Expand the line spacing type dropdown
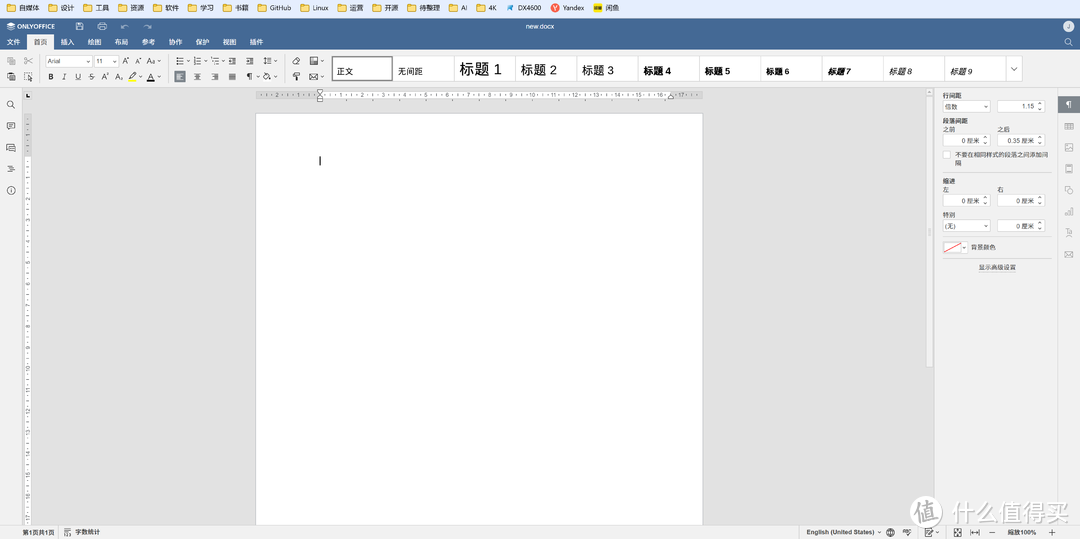This screenshot has width=1080, height=539. pos(966,106)
